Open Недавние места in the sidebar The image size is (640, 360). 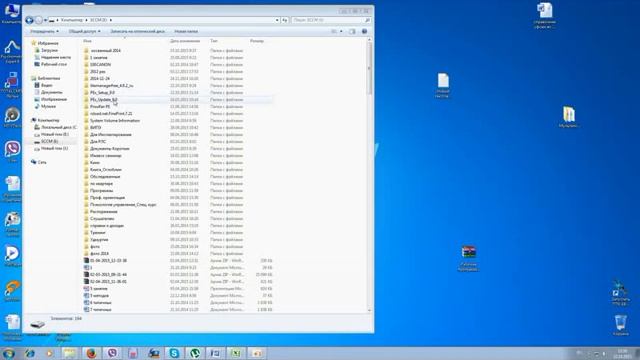tap(56, 58)
